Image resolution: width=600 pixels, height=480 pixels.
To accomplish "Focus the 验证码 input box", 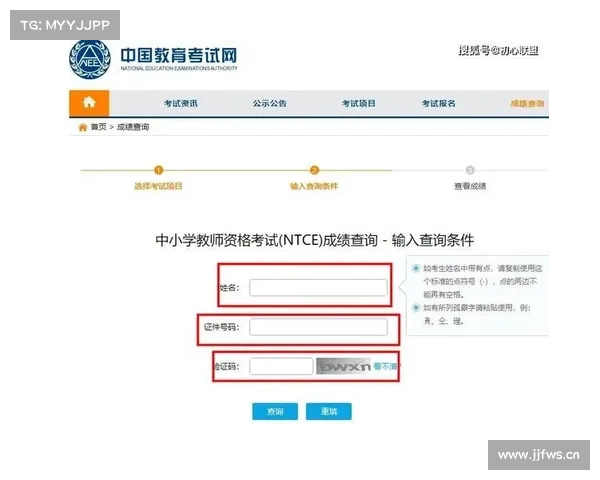I will tap(281, 366).
